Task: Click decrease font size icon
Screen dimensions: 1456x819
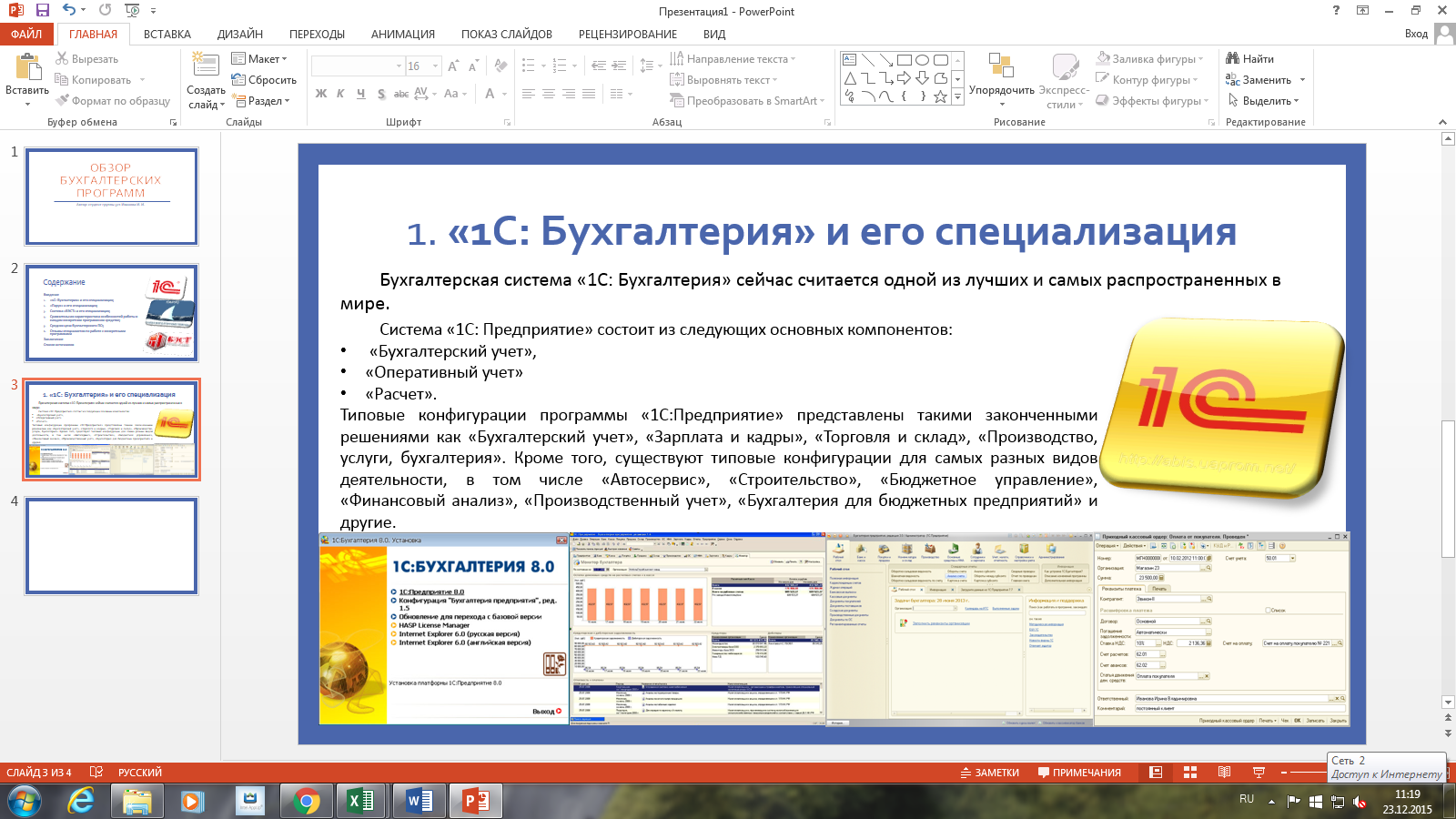Action: [x=473, y=66]
